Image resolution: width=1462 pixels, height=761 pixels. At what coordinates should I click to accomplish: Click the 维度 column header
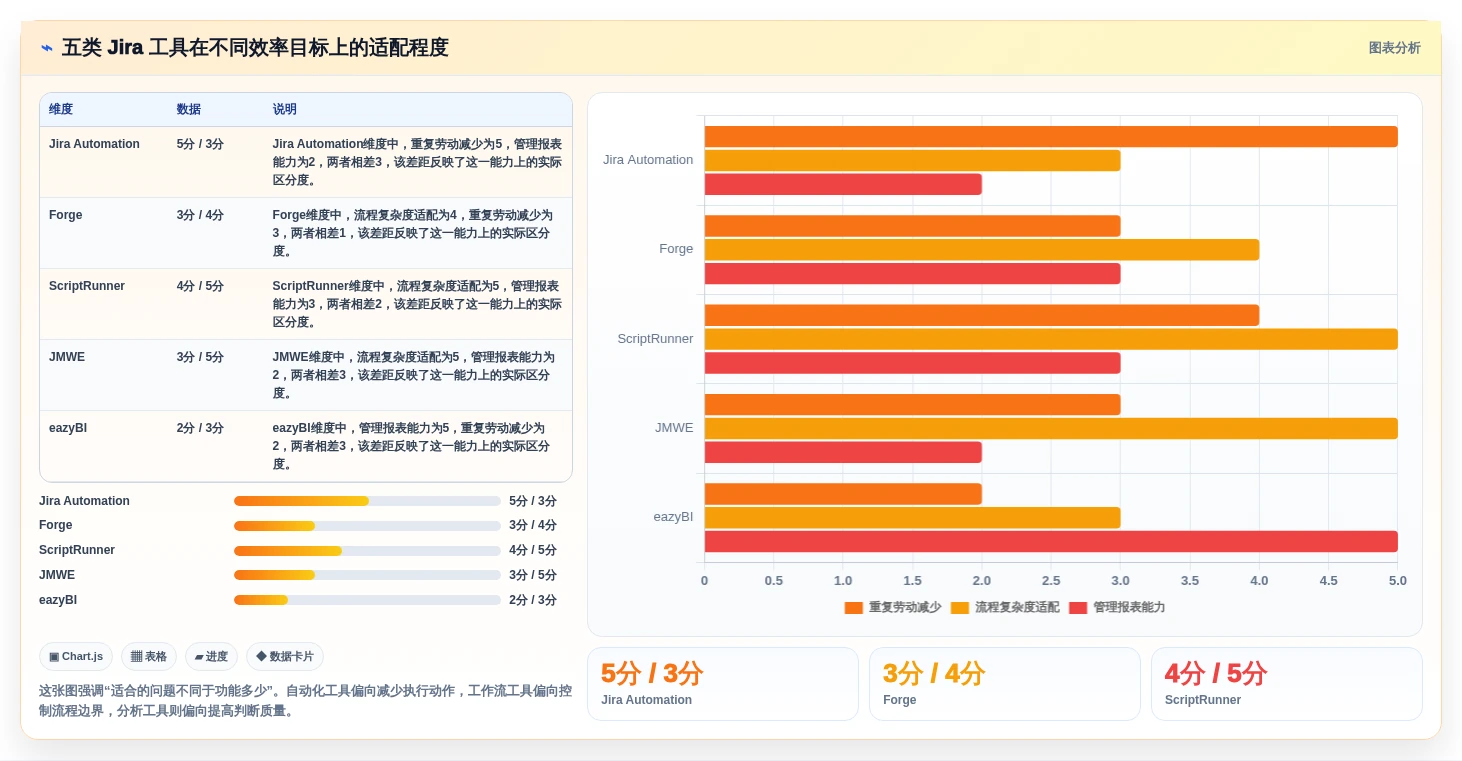(x=61, y=109)
